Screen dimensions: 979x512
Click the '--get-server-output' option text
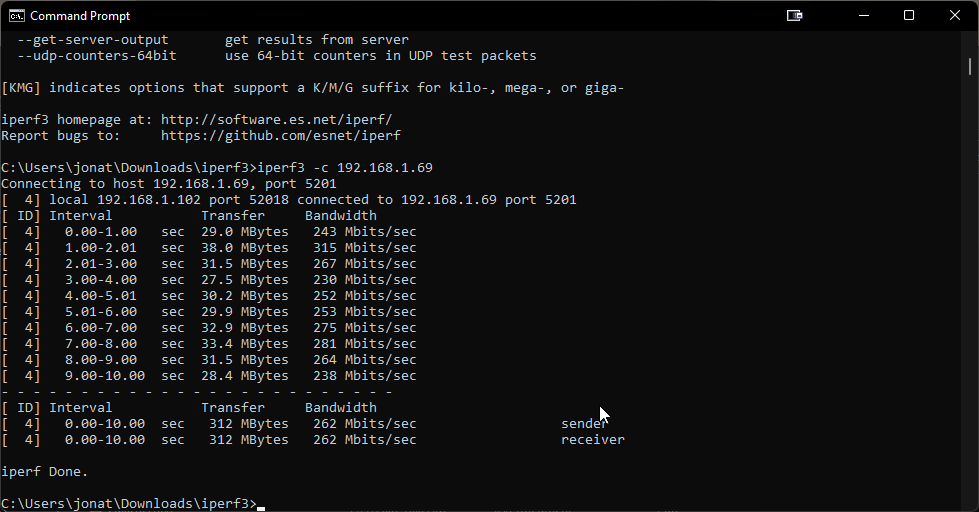tap(92, 40)
